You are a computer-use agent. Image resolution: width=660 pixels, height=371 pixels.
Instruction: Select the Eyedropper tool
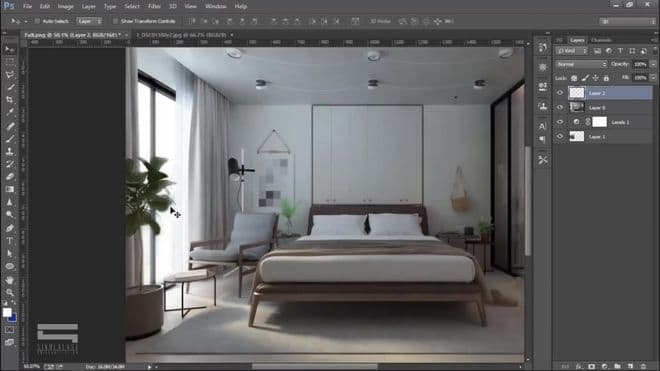pos(9,112)
